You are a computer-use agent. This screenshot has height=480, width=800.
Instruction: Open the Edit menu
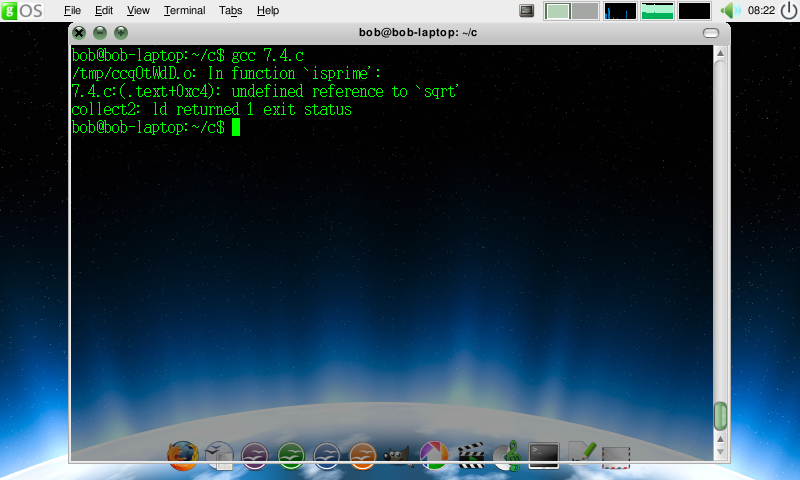(104, 11)
